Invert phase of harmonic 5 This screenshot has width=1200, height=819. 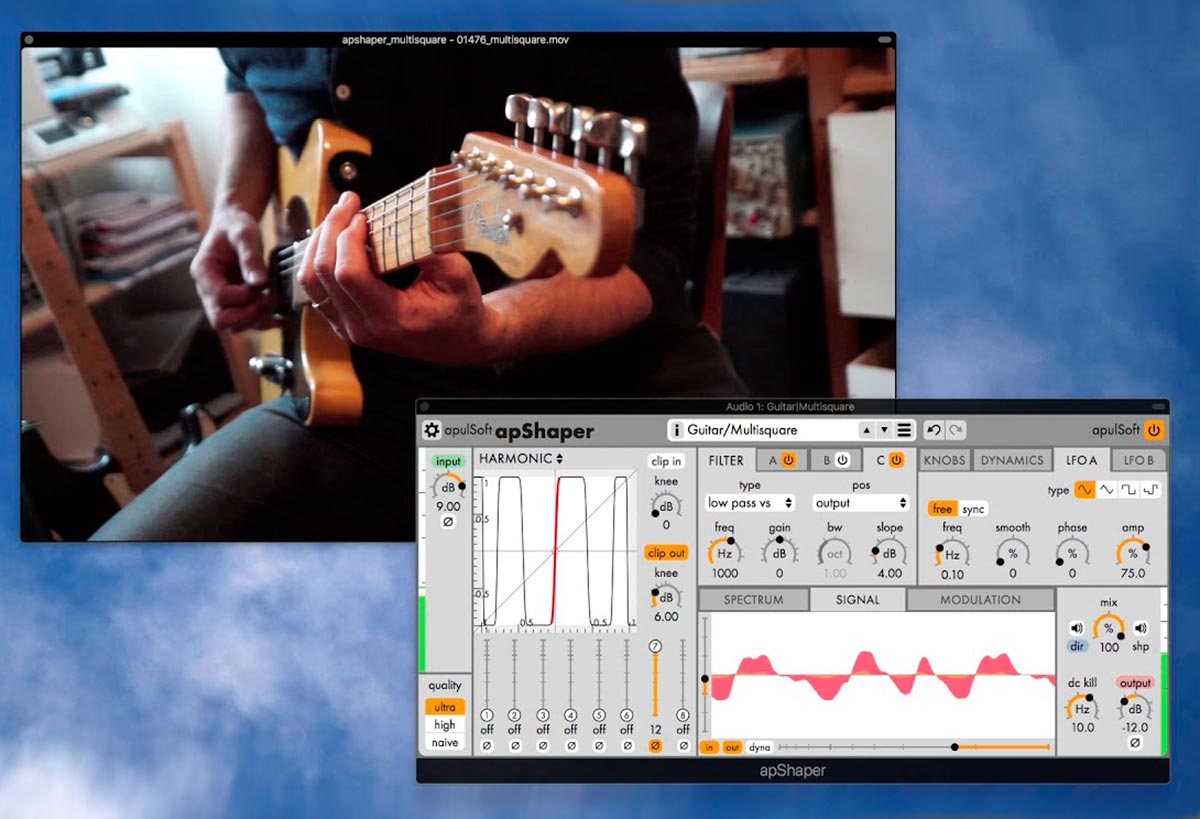pyautogui.click(x=599, y=745)
